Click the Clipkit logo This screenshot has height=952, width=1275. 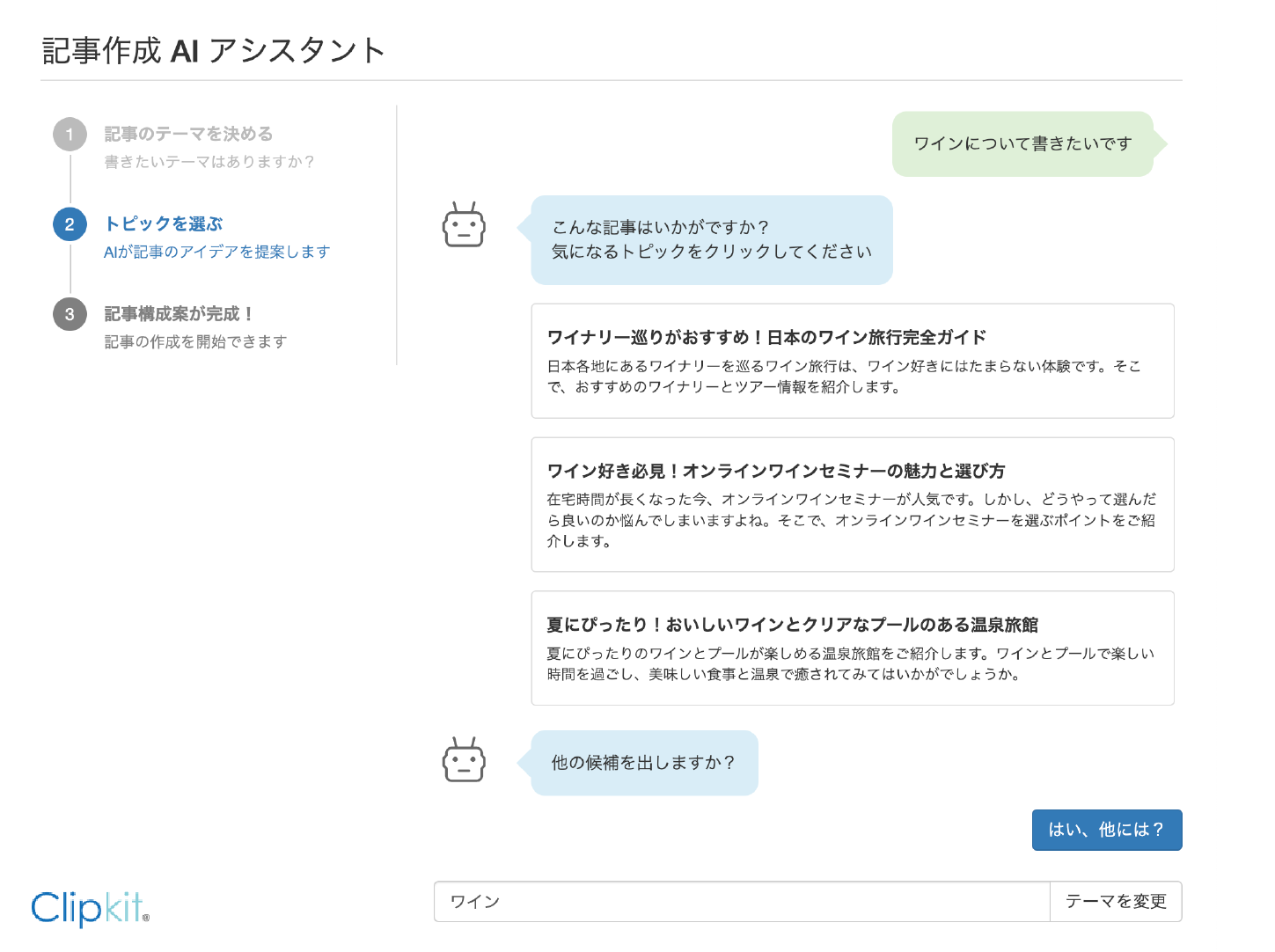90,908
